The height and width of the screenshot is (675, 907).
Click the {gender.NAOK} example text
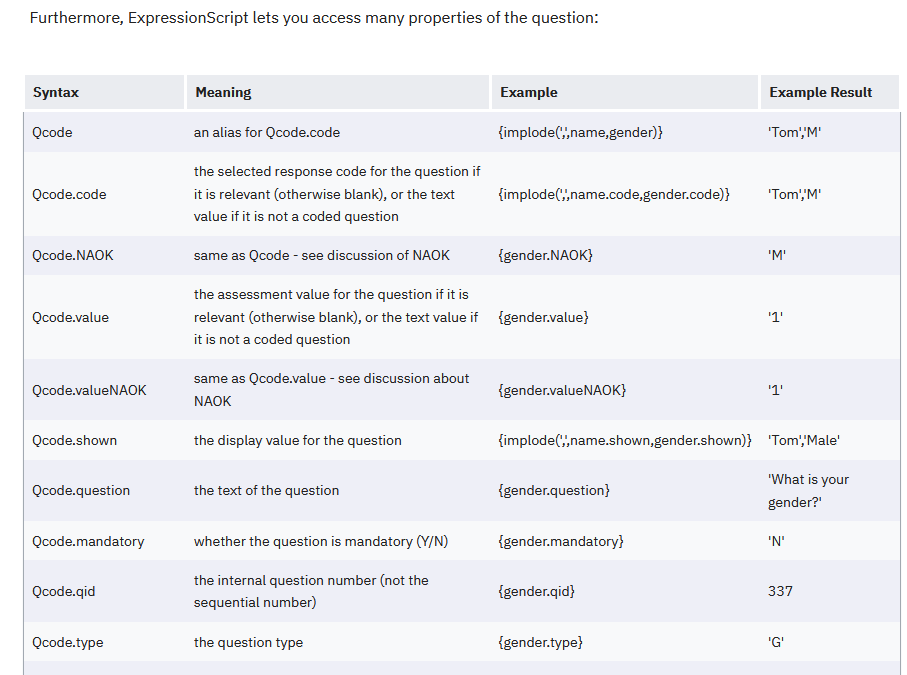[x=545, y=255]
